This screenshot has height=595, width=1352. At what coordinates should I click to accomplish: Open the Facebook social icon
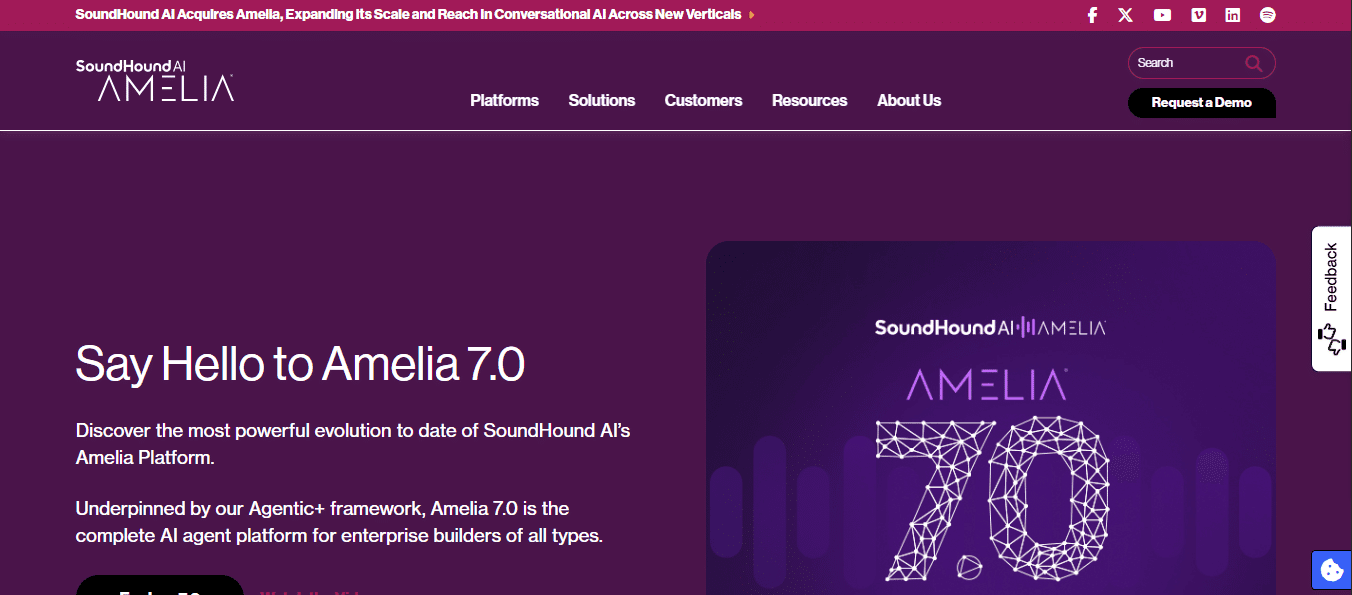point(1093,15)
